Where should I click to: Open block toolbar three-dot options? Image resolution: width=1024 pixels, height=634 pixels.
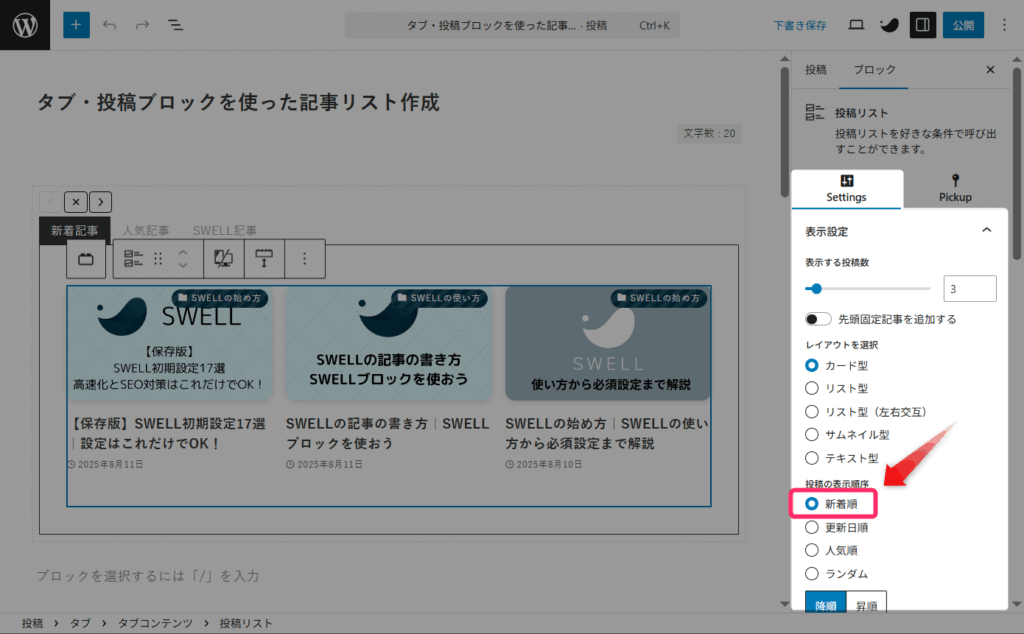[304, 259]
